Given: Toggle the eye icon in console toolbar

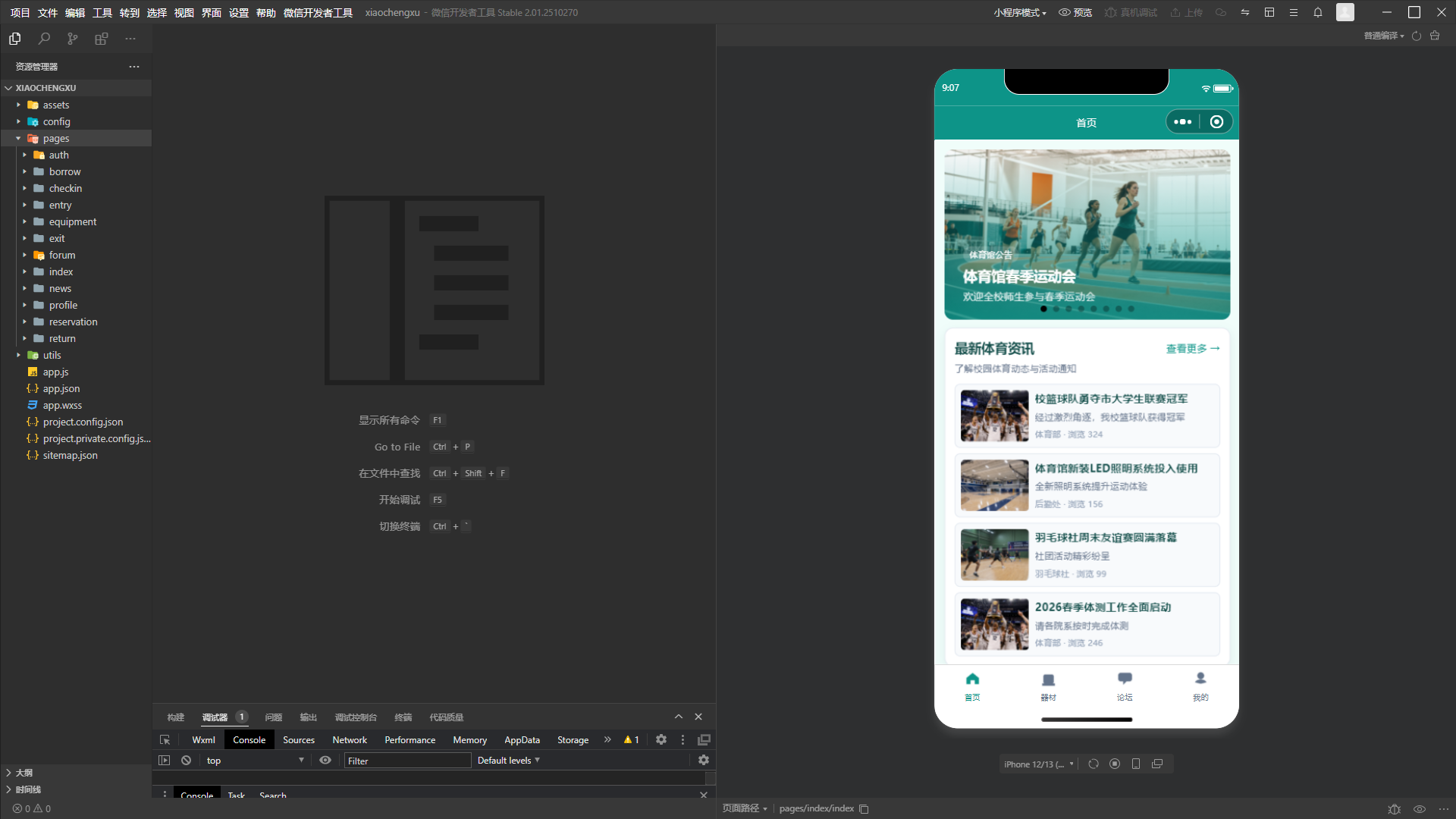Looking at the screenshot, I should click(x=325, y=761).
